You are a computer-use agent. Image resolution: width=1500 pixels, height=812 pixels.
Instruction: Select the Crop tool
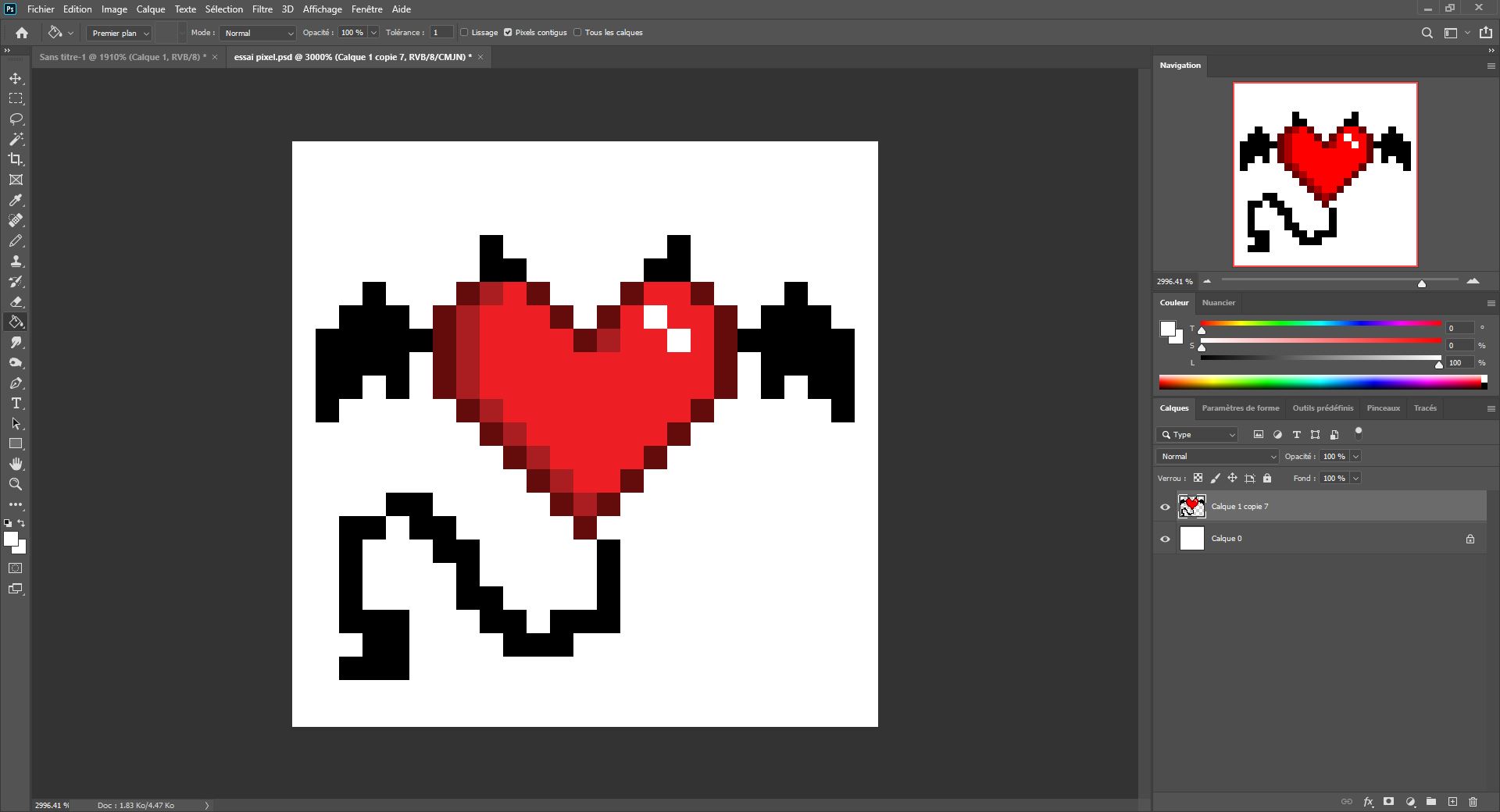click(16, 159)
